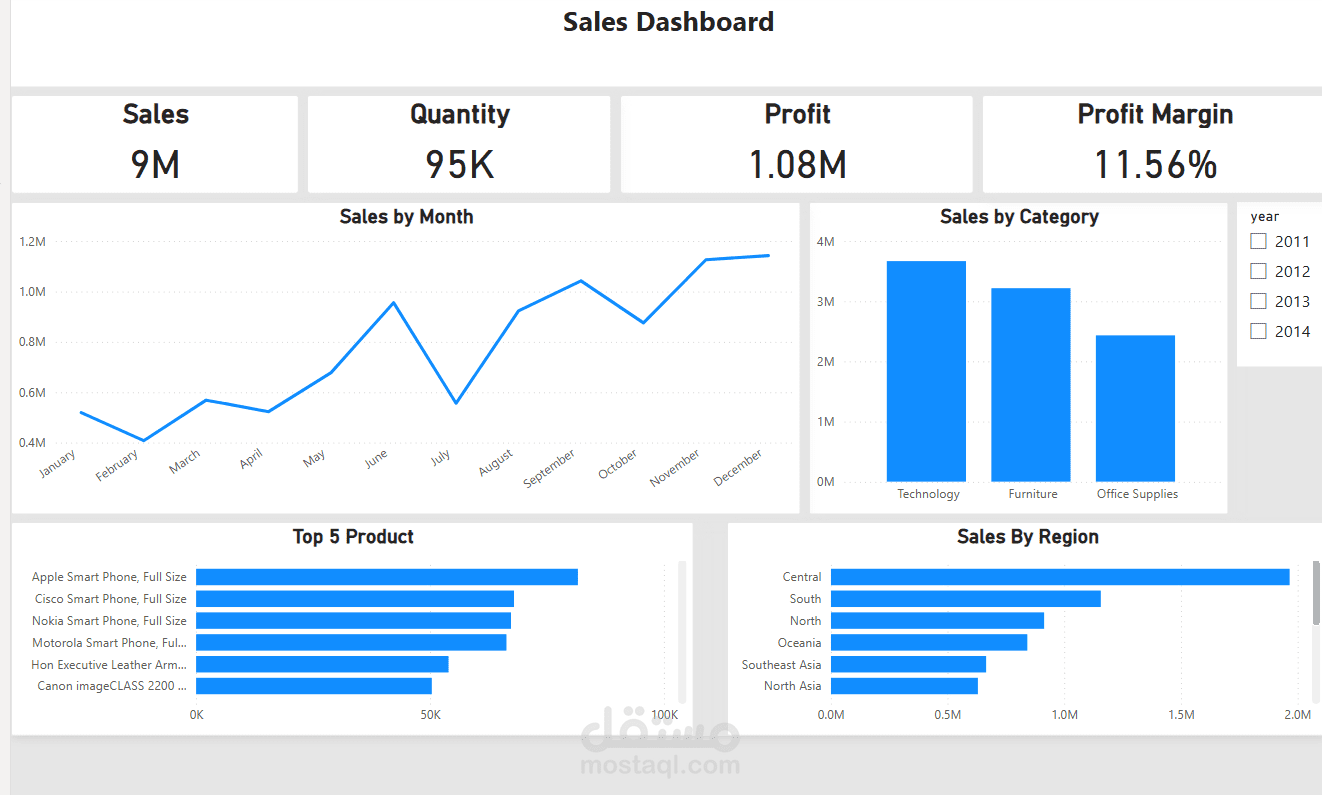This screenshot has width=1322, height=795.
Task: Select the Technology bar in Sales by Category
Action: click(x=927, y=370)
